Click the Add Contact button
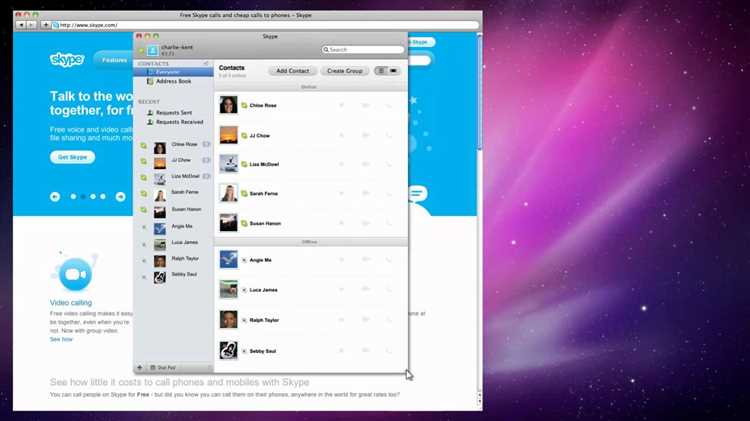 click(x=293, y=71)
